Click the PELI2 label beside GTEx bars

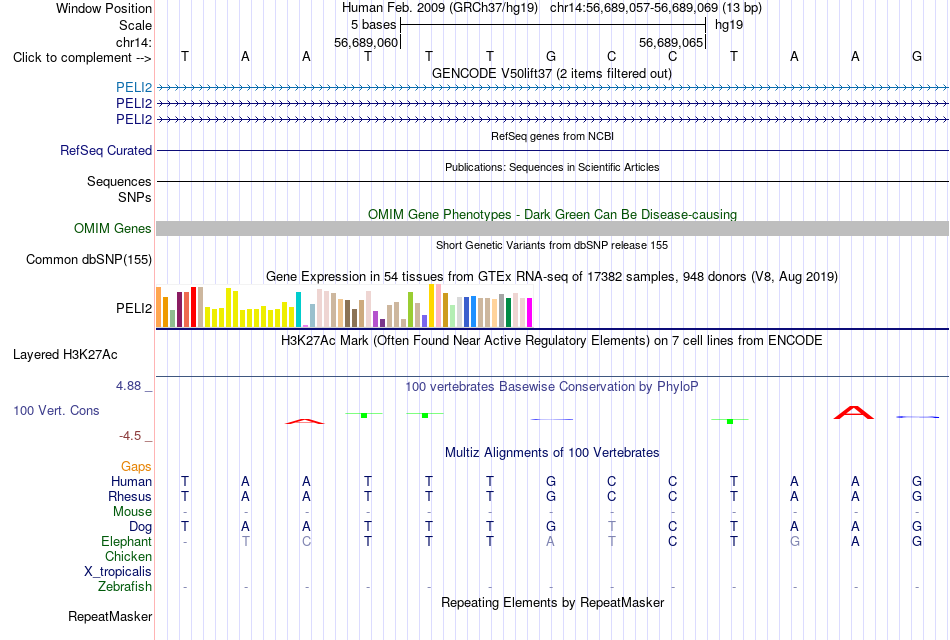134,308
